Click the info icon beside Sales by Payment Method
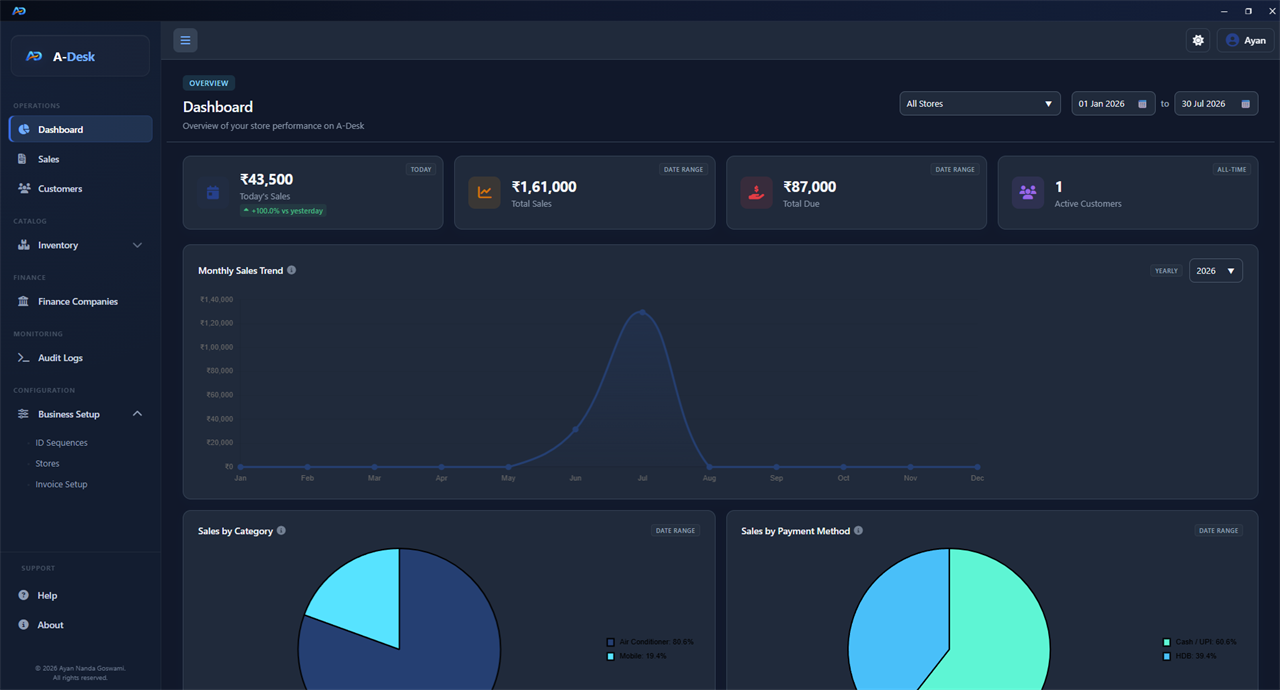The image size is (1280, 690). tap(858, 530)
